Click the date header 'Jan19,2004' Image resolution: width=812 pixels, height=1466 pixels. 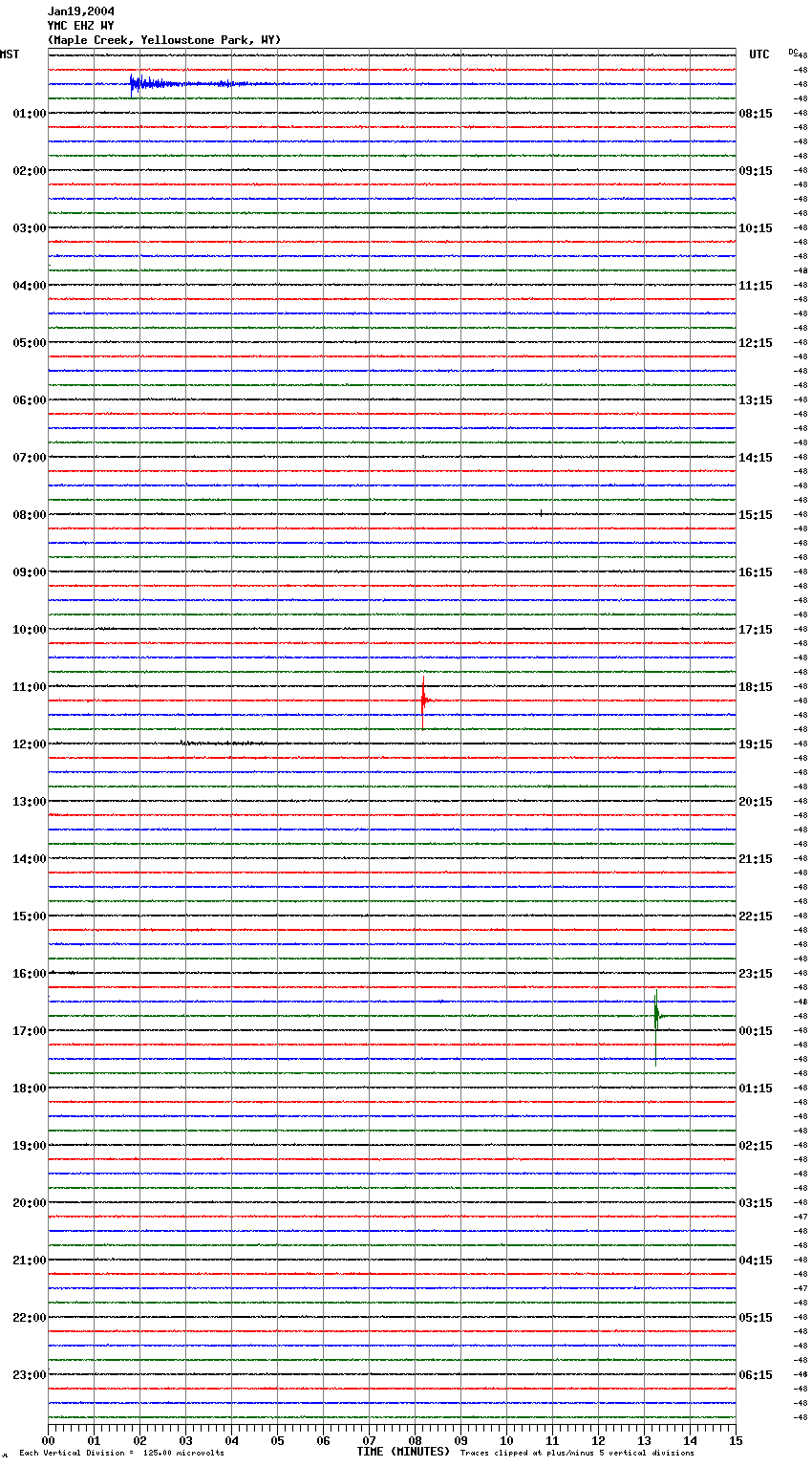81,11
